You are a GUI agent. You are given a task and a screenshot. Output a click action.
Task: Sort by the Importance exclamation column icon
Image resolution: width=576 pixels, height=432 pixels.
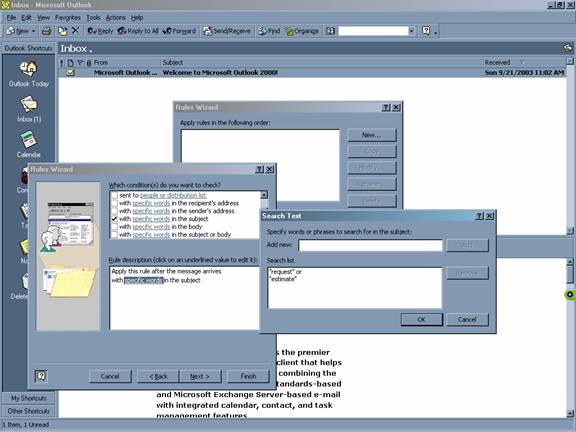click(62, 63)
